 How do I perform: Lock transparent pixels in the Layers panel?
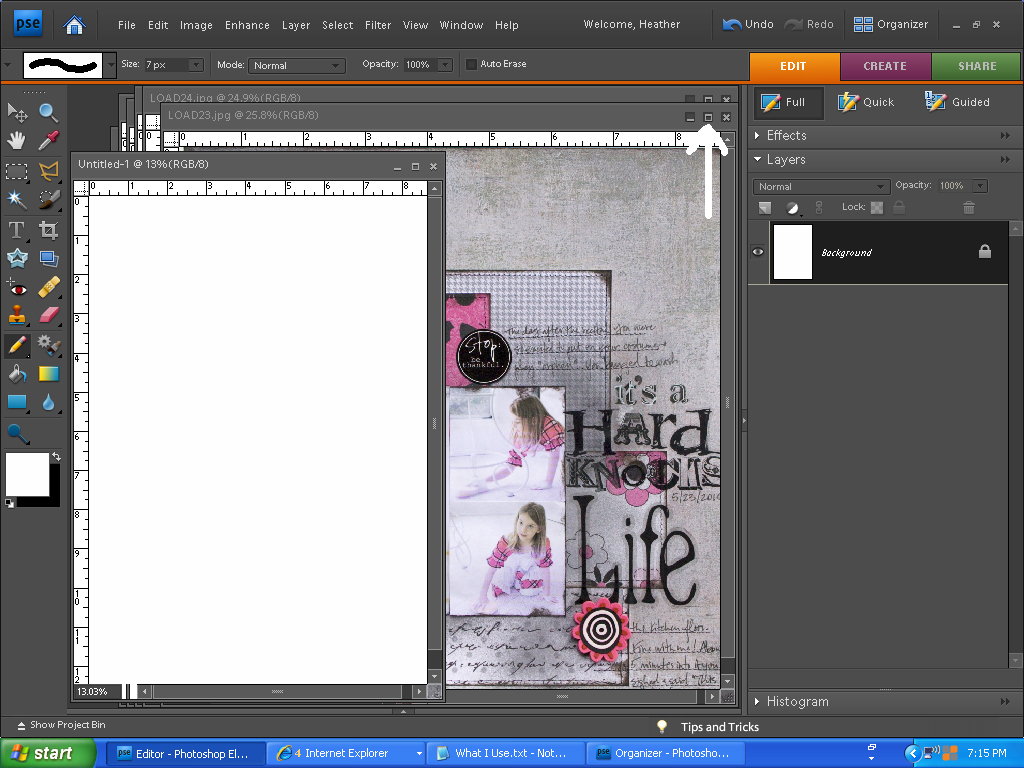pos(877,207)
